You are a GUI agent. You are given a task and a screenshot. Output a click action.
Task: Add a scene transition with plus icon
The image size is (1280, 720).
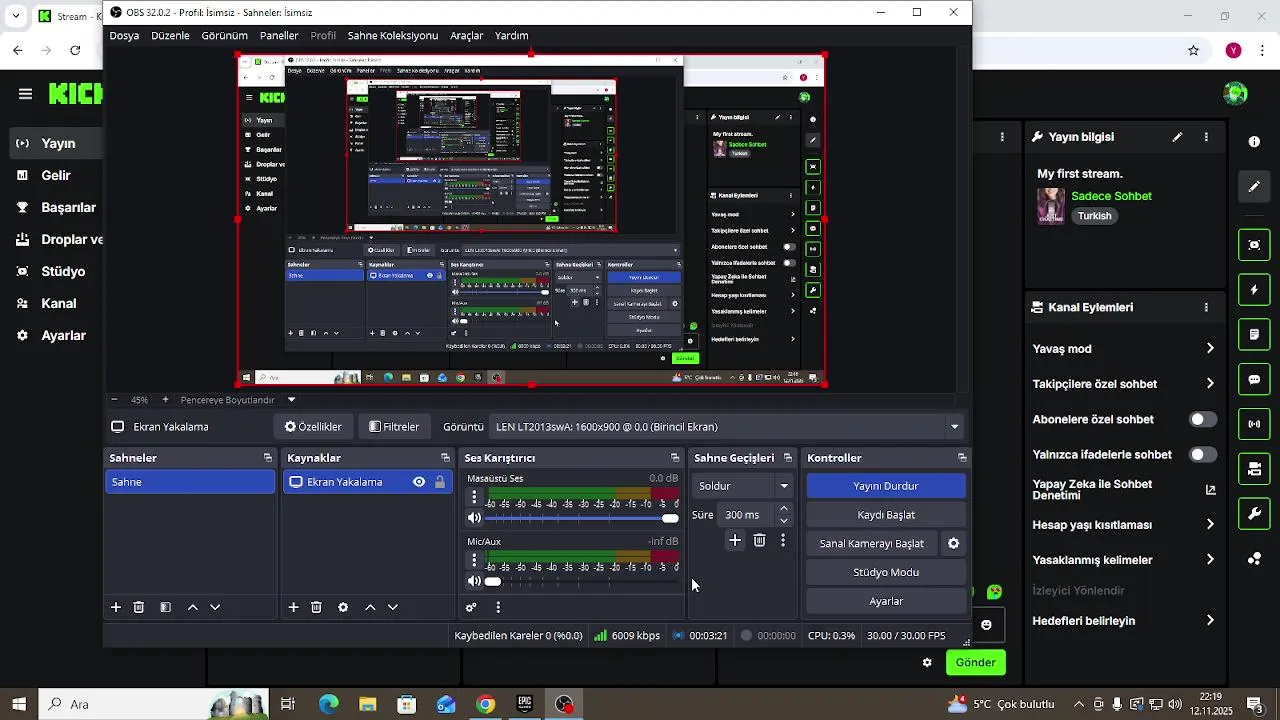coord(735,540)
